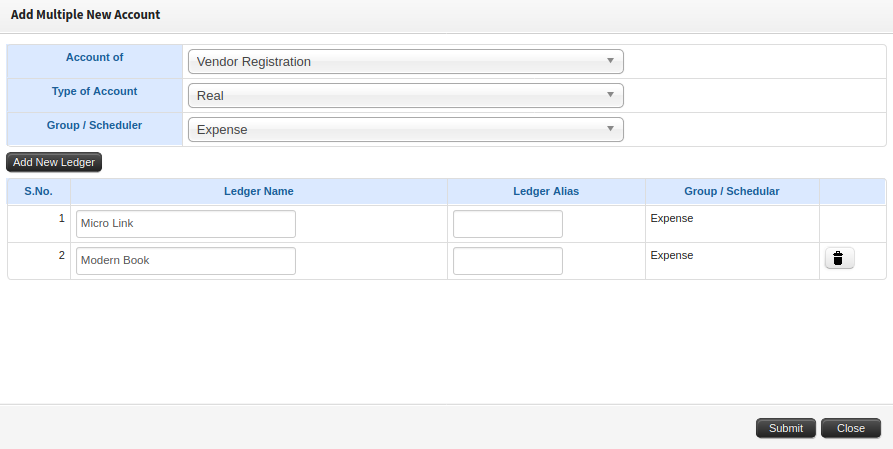This screenshot has width=893, height=449.
Task: Click the Ledger Alias field in row 2
Action: 507,261
